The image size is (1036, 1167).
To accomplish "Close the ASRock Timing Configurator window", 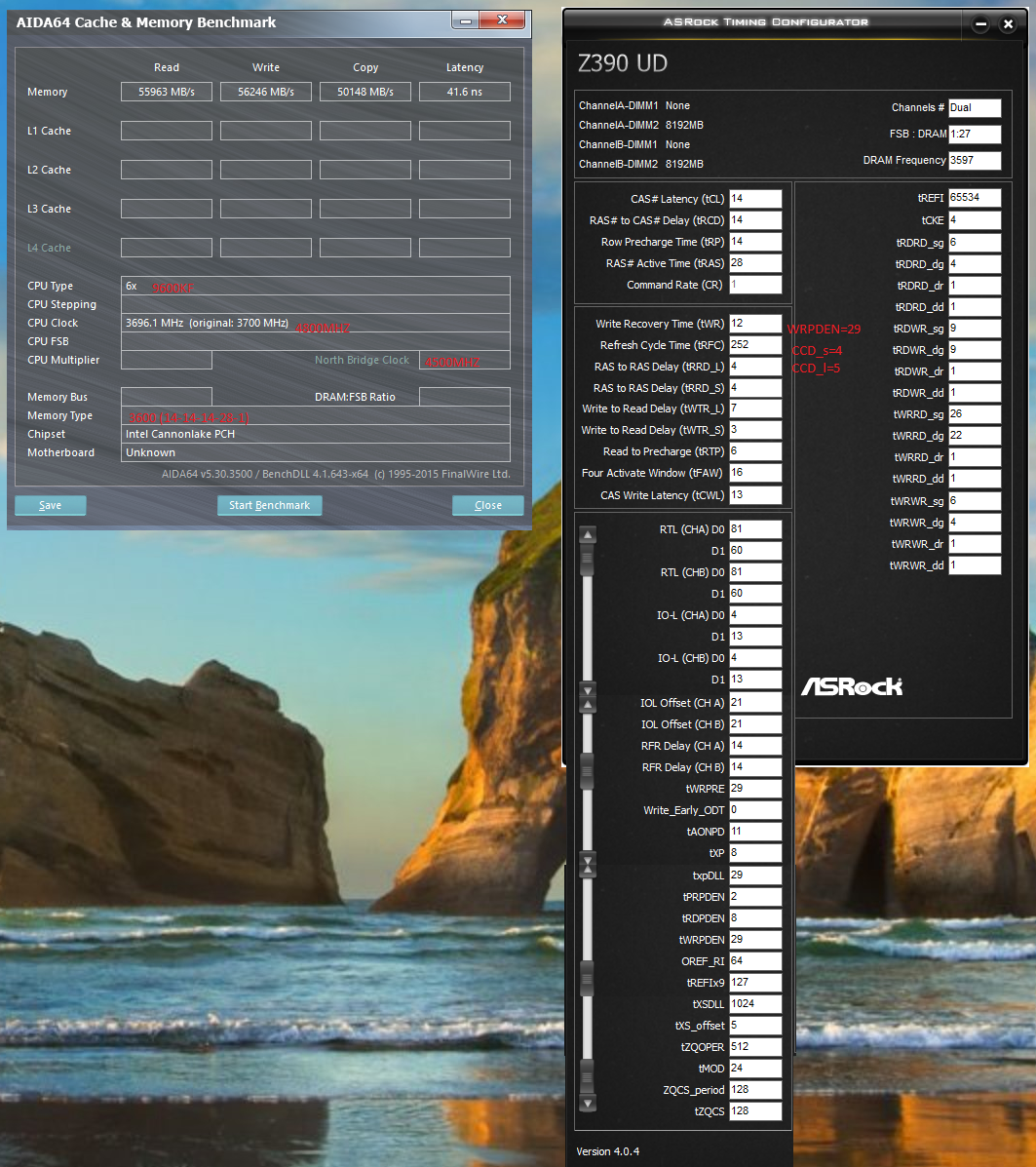I will tap(1008, 23).
